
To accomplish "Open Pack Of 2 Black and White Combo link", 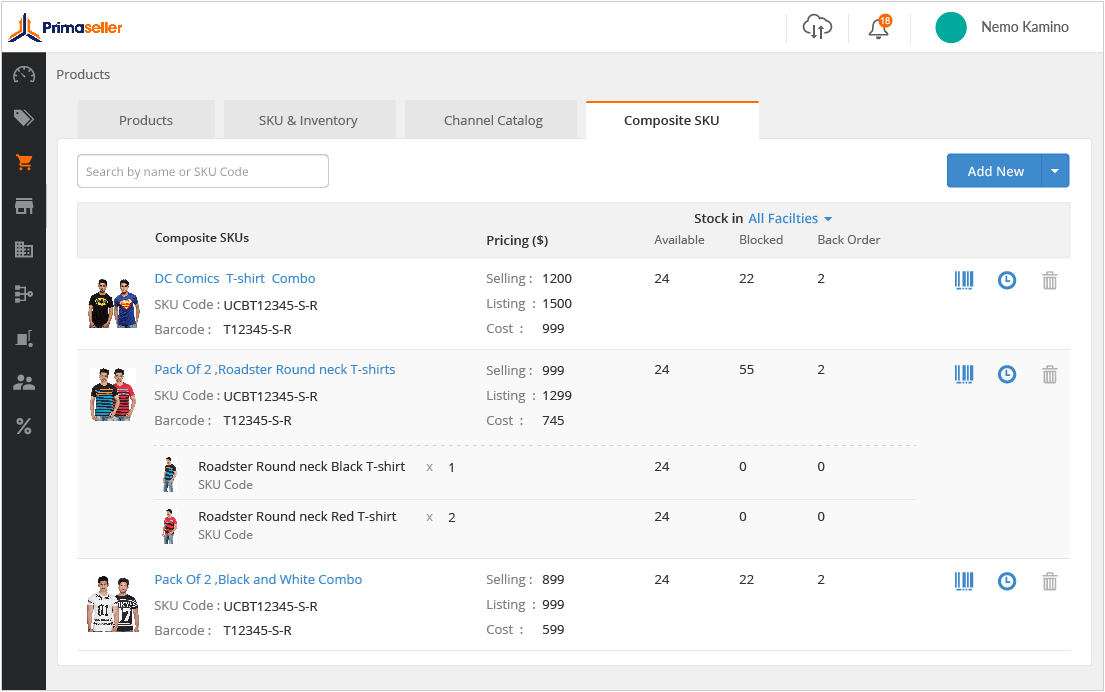I will pos(258,579).
